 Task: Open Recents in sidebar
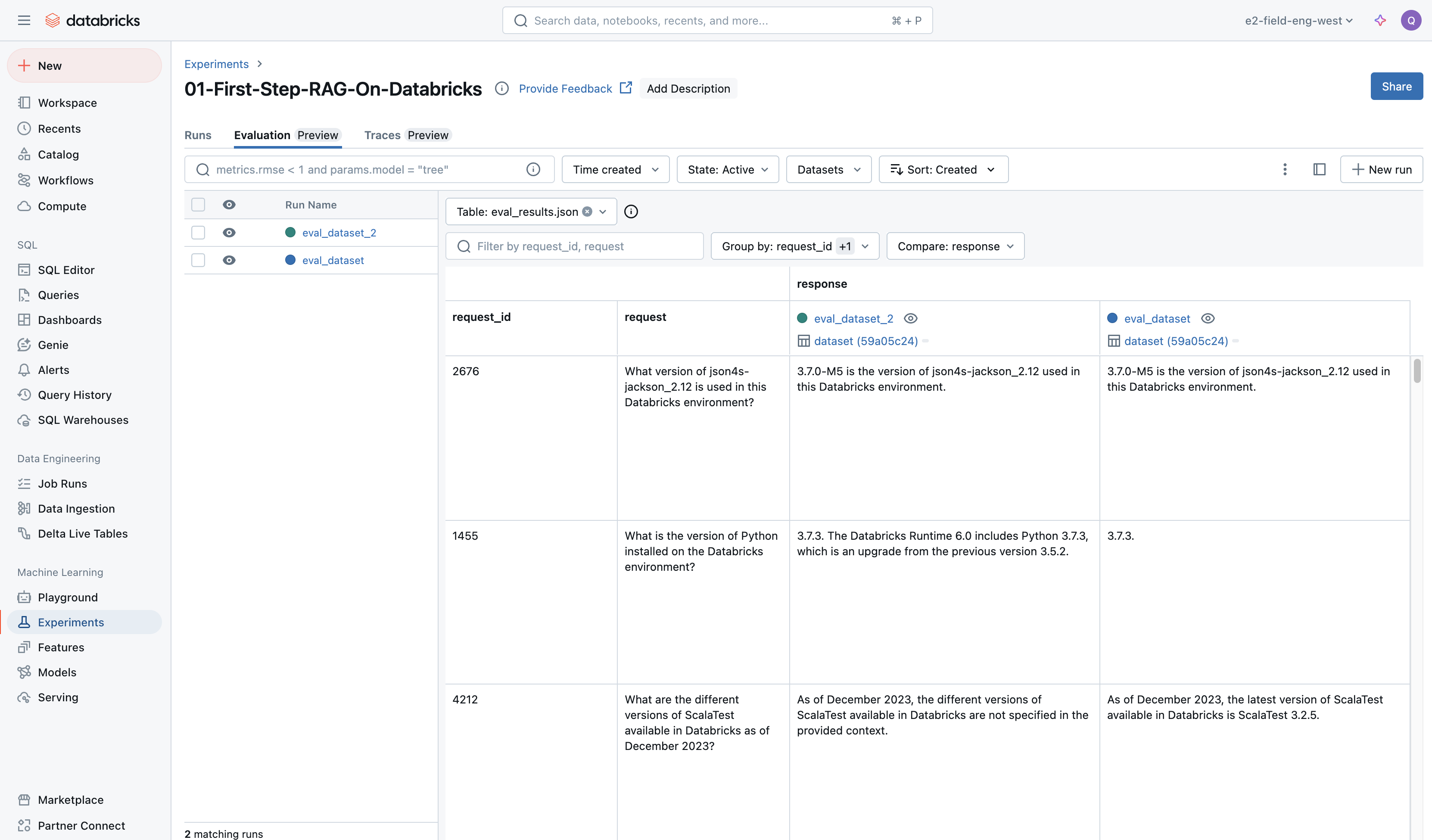click(x=84, y=128)
